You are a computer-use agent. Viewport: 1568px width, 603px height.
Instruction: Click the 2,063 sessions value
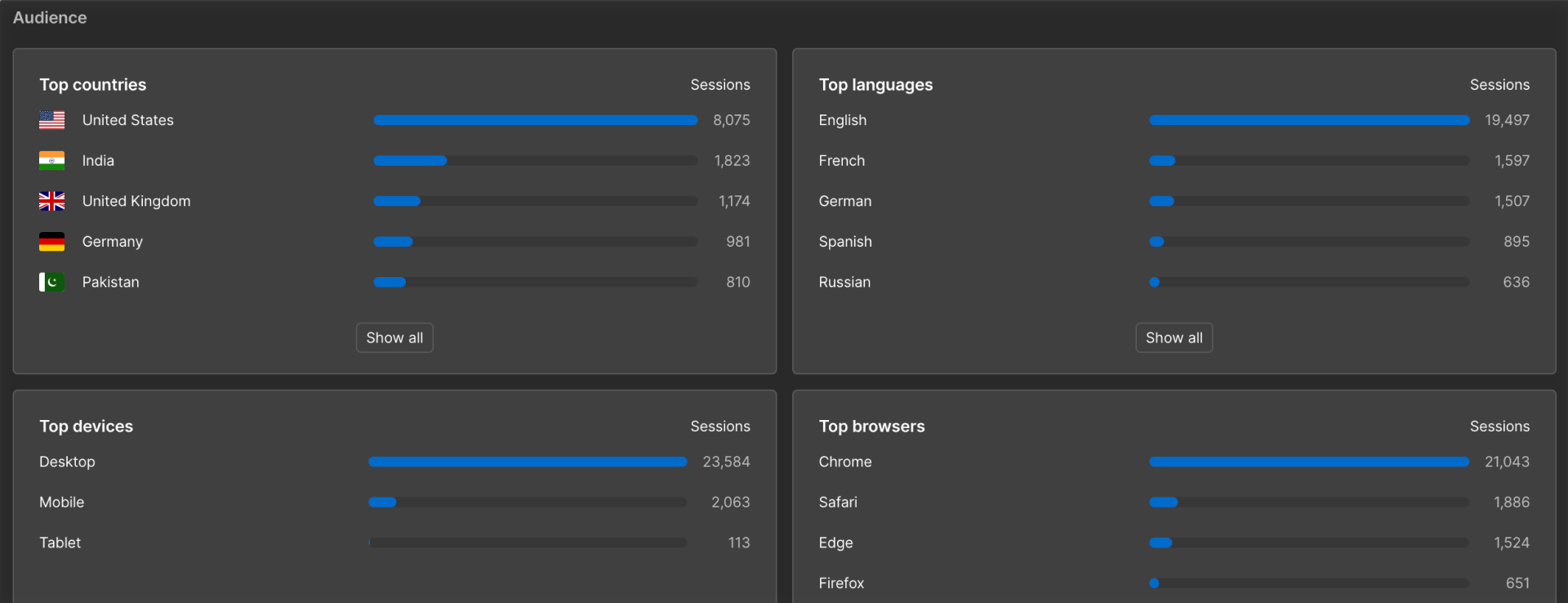(730, 502)
